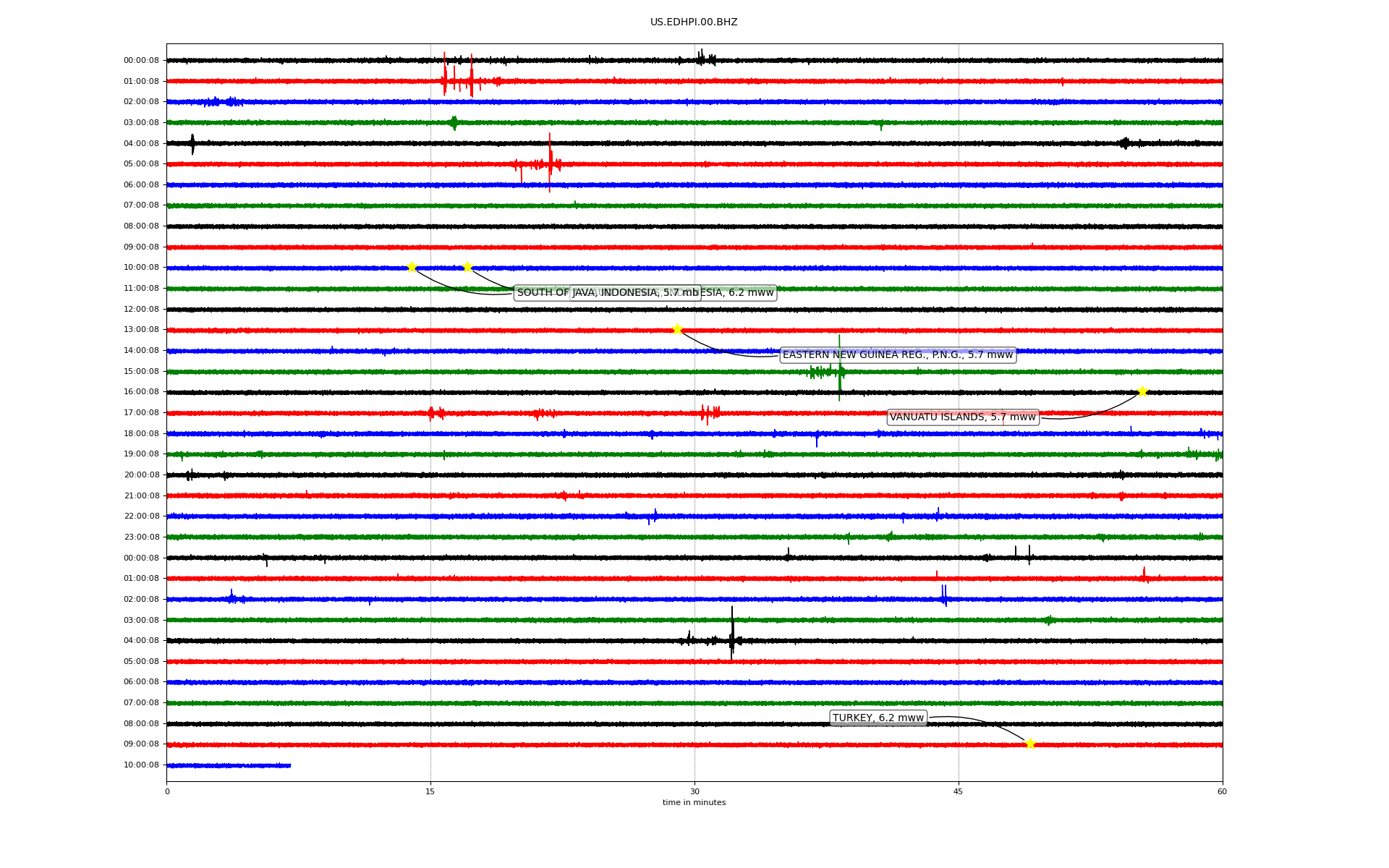The image size is (1389, 868).
Task: Click the 20:00:08 row time label
Action: coord(141,475)
